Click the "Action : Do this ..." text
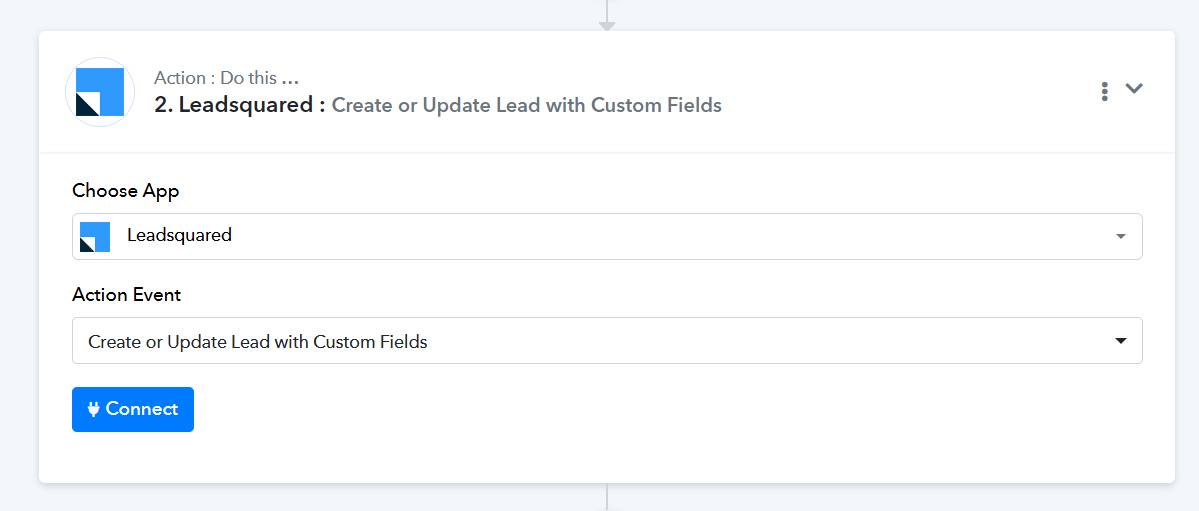1199x511 pixels. pos(227,78)
